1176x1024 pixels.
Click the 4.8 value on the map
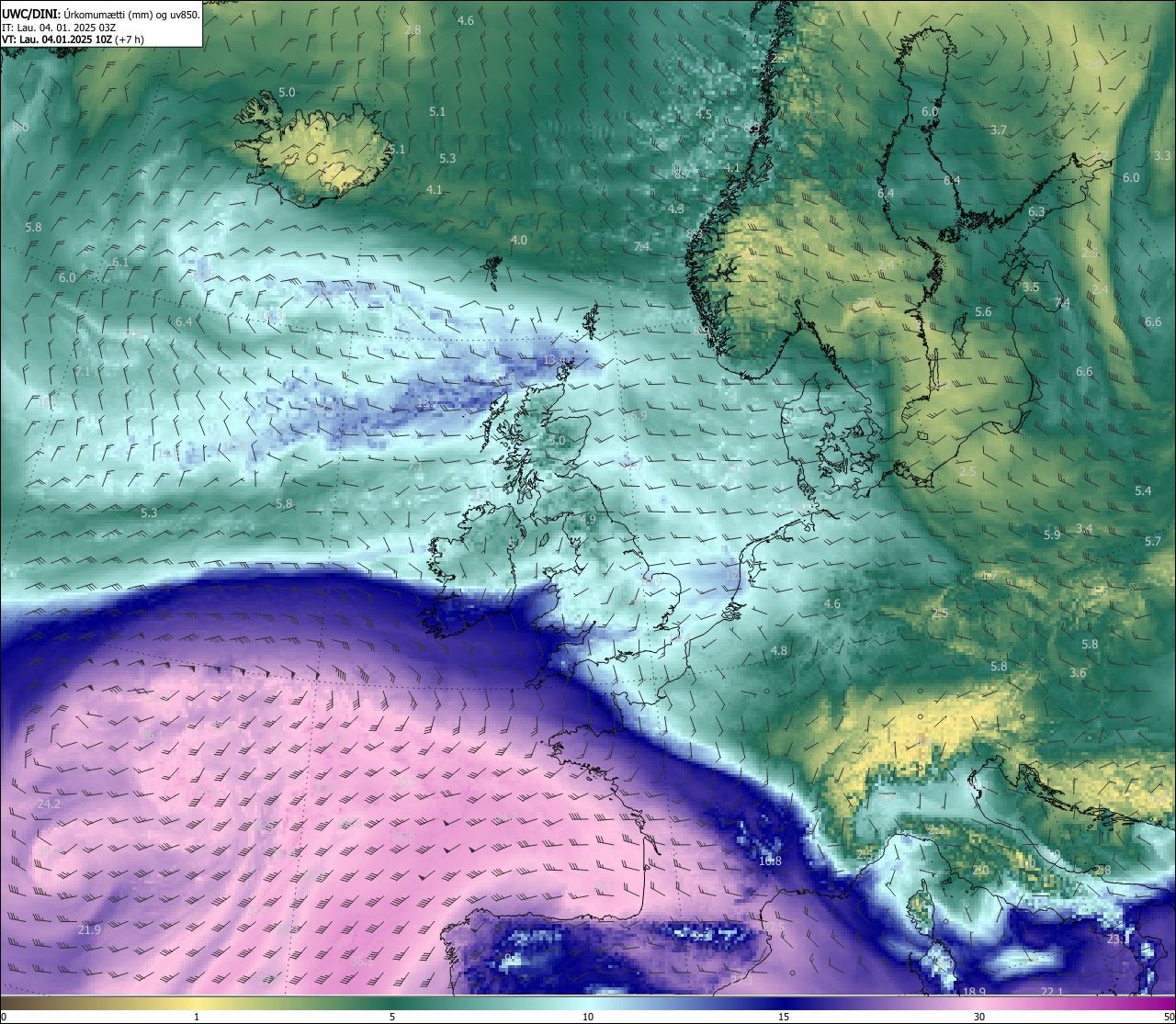click(x=779, y=651)
